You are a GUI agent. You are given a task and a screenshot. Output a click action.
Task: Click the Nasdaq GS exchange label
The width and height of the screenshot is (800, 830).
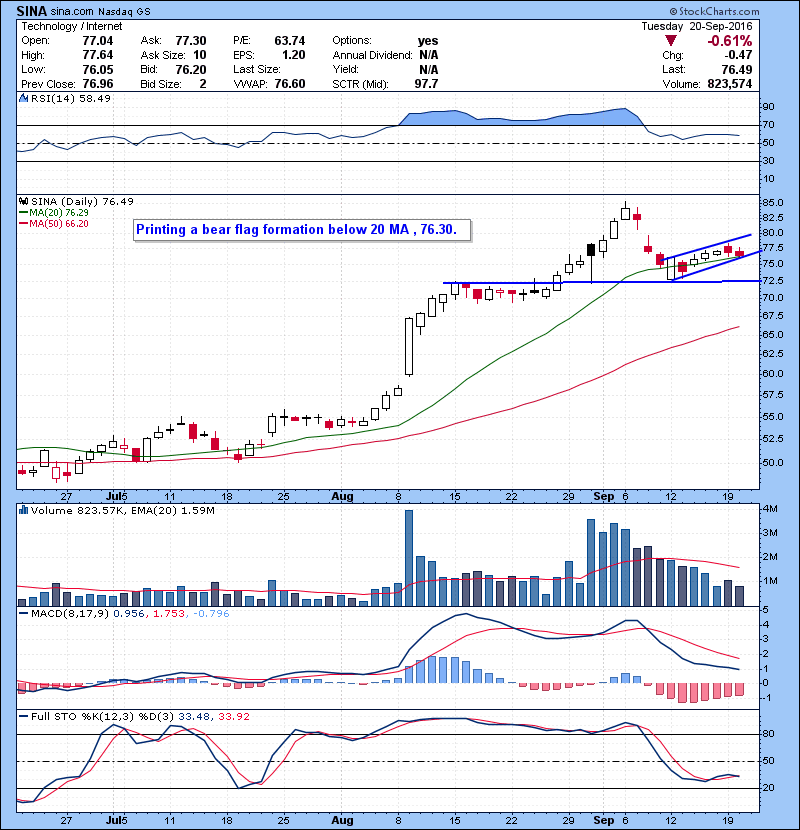pos(124,12)
